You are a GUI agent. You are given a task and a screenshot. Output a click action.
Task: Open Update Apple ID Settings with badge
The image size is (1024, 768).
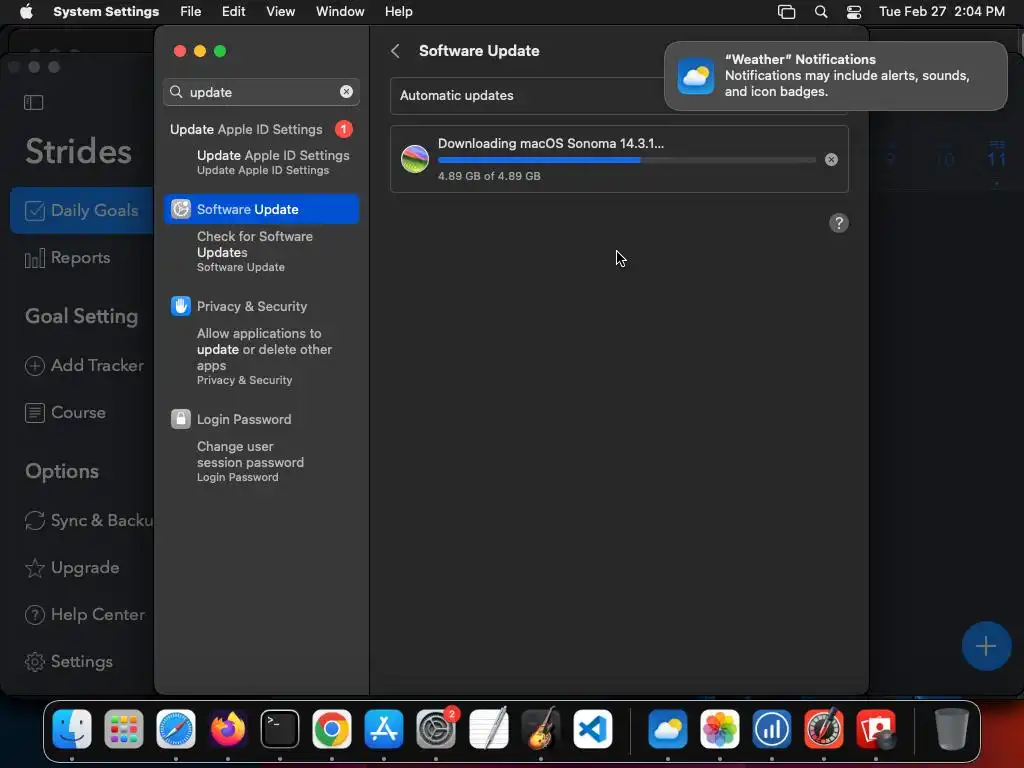coord(261,129)
